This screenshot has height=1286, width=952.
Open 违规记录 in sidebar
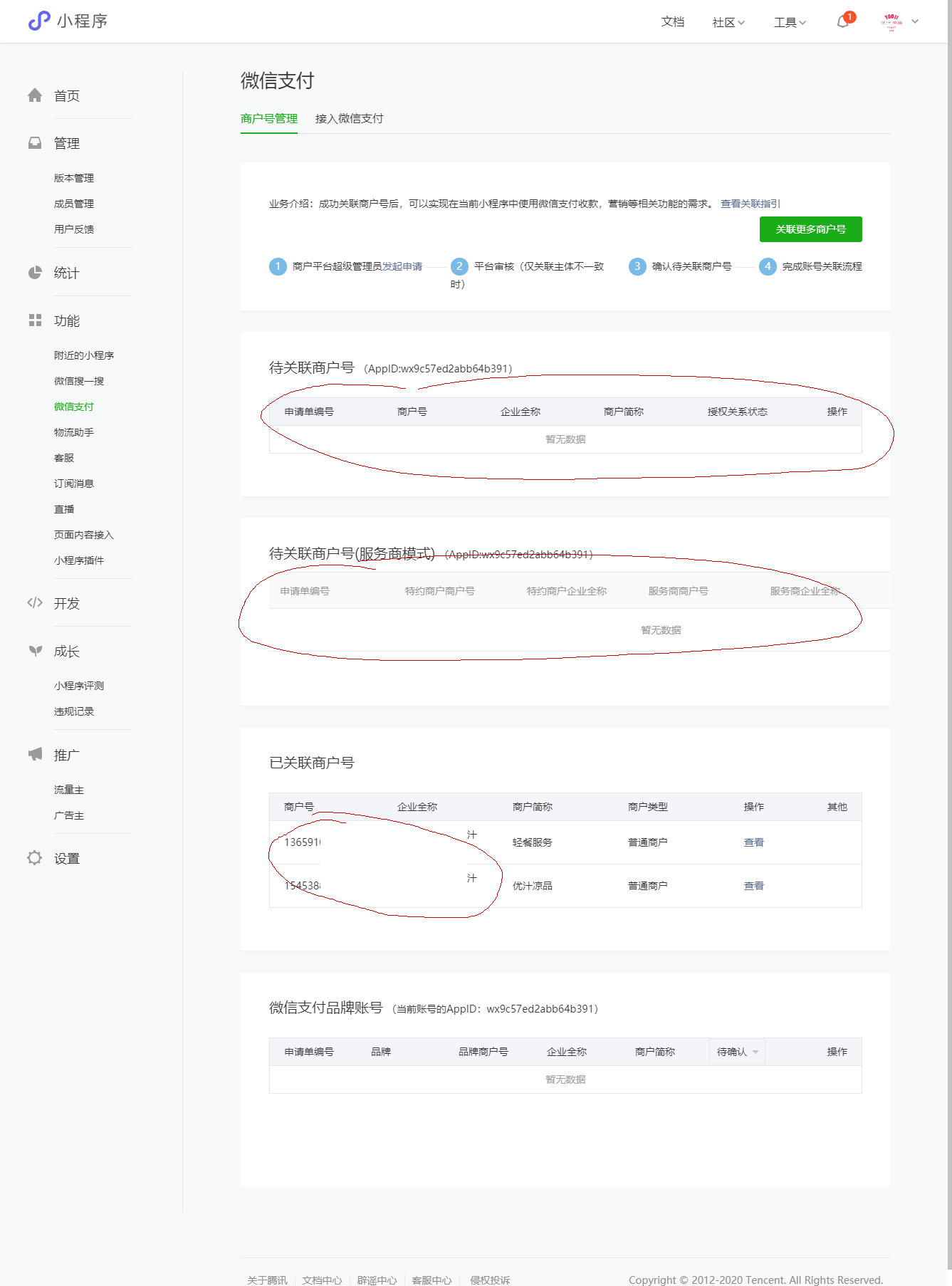pyautogui.click(x=74, y=711)
